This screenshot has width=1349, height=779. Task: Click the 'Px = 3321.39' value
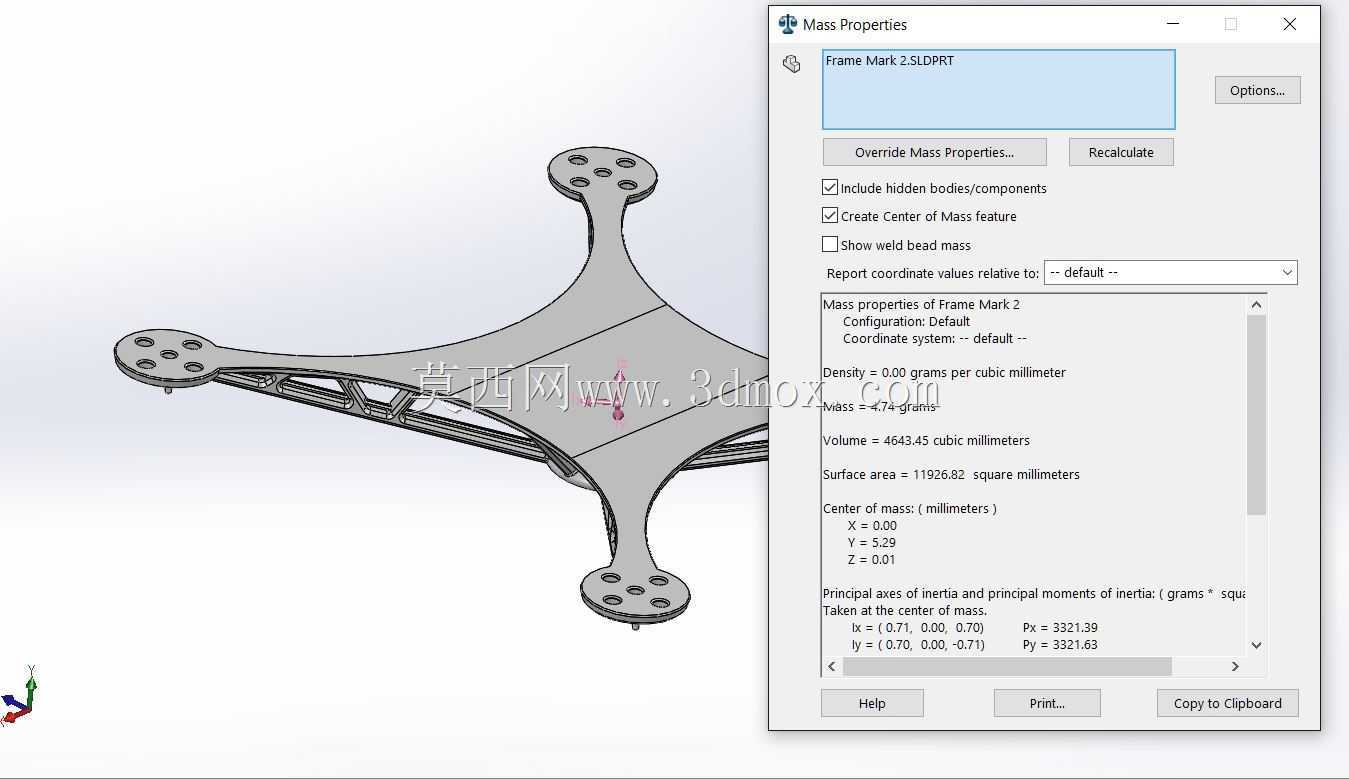[1060, 627]
